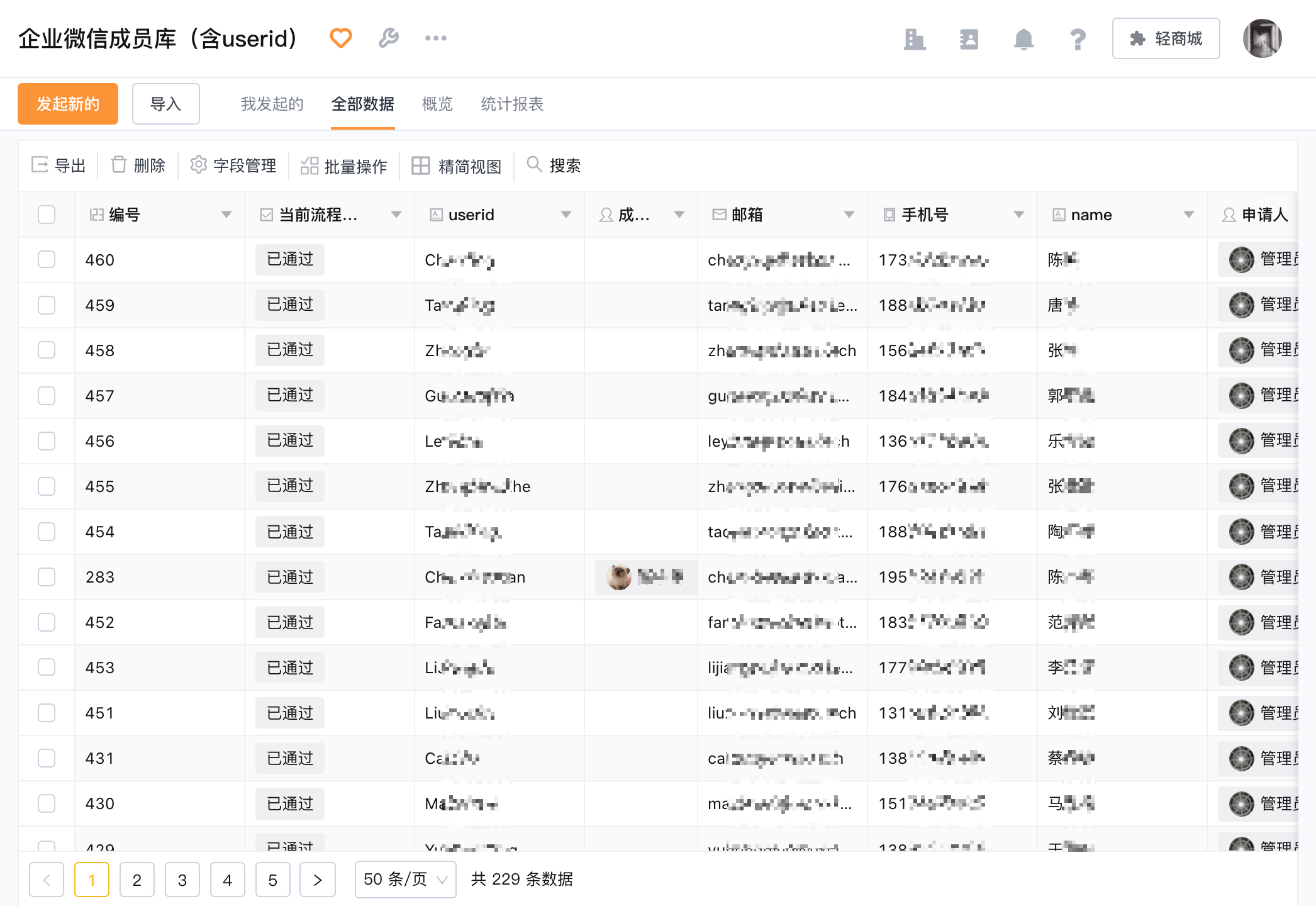Image resolution: width=1316 pixels, height=906 pixels.
Task: Open the help question mark
Action: pyautogui.click(x=1078, y=39)
